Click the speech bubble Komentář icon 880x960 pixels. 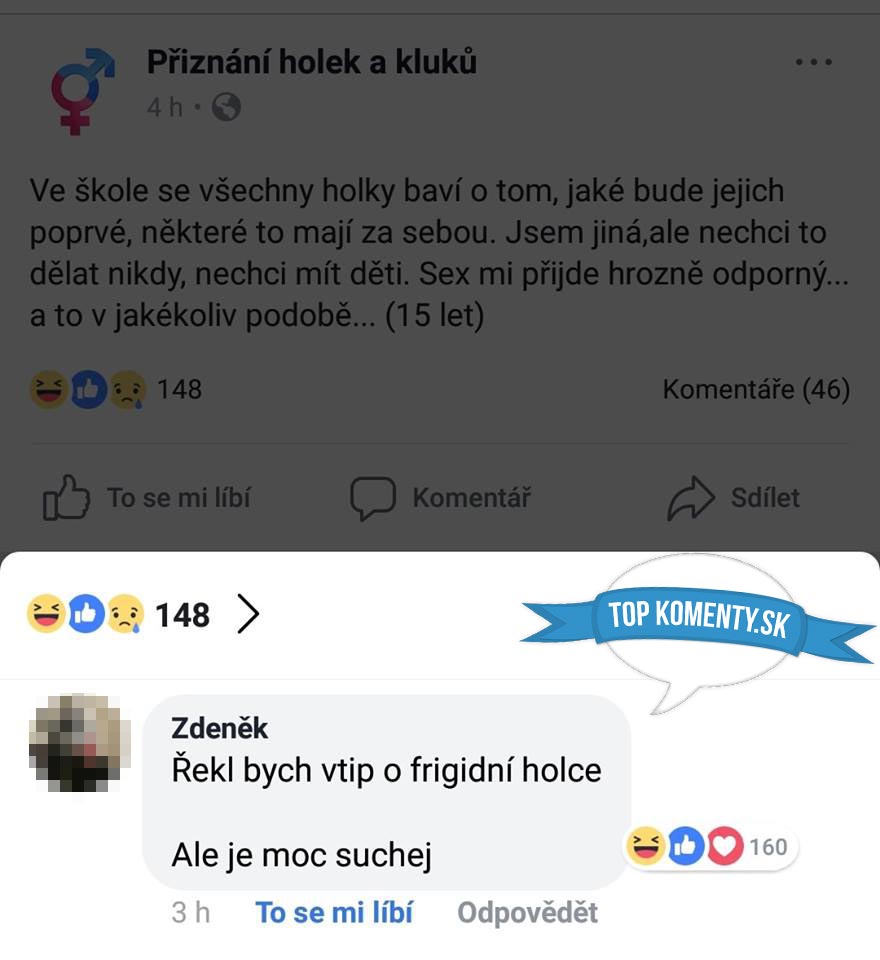point(373,498)
